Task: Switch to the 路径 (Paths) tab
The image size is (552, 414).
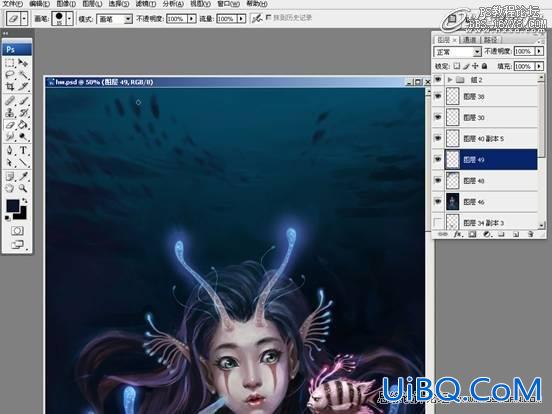Action: pyautogui.click(x=490, y=40)
